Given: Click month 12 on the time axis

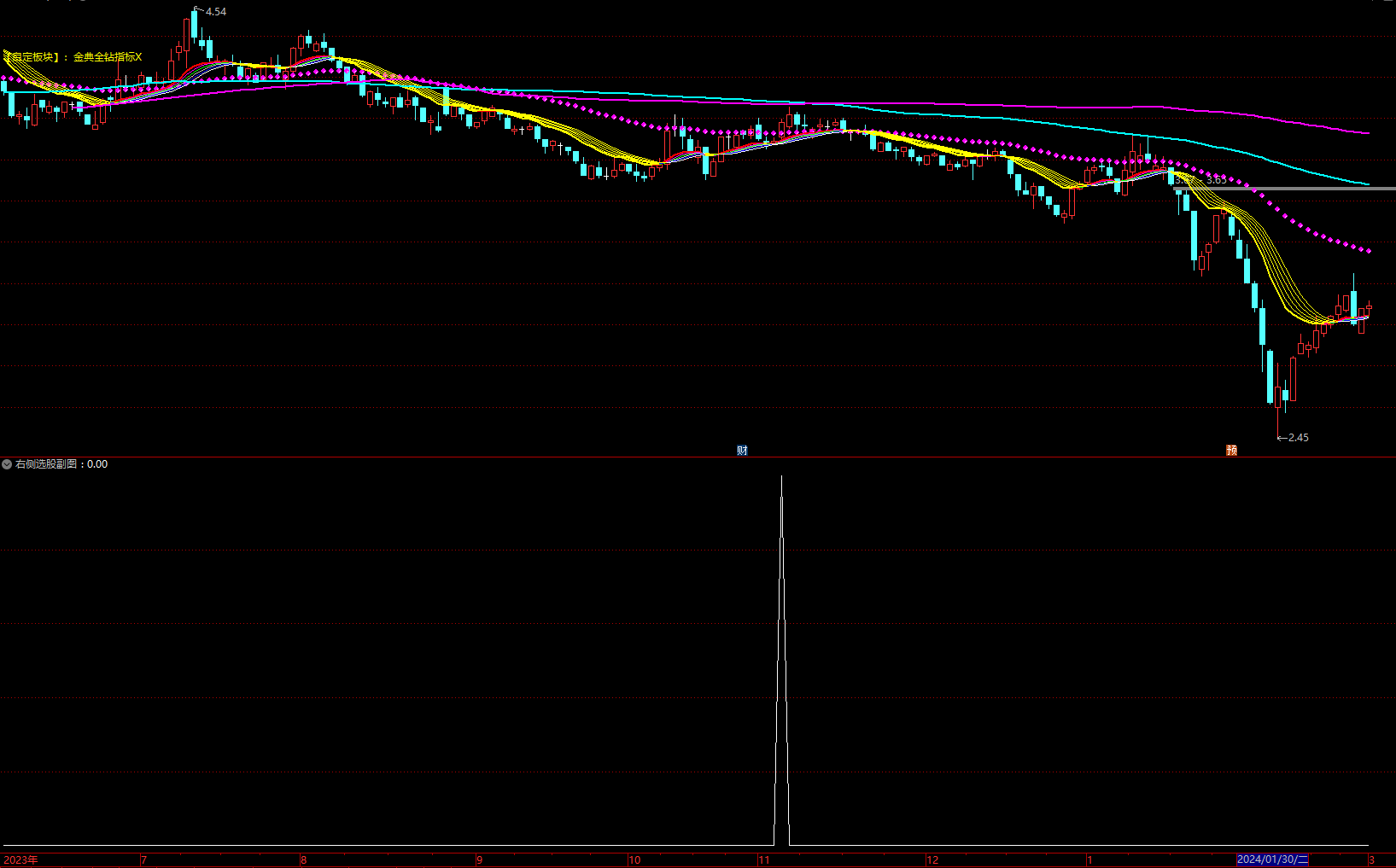Looking at the screenshot, I should (x=932, y=859).
